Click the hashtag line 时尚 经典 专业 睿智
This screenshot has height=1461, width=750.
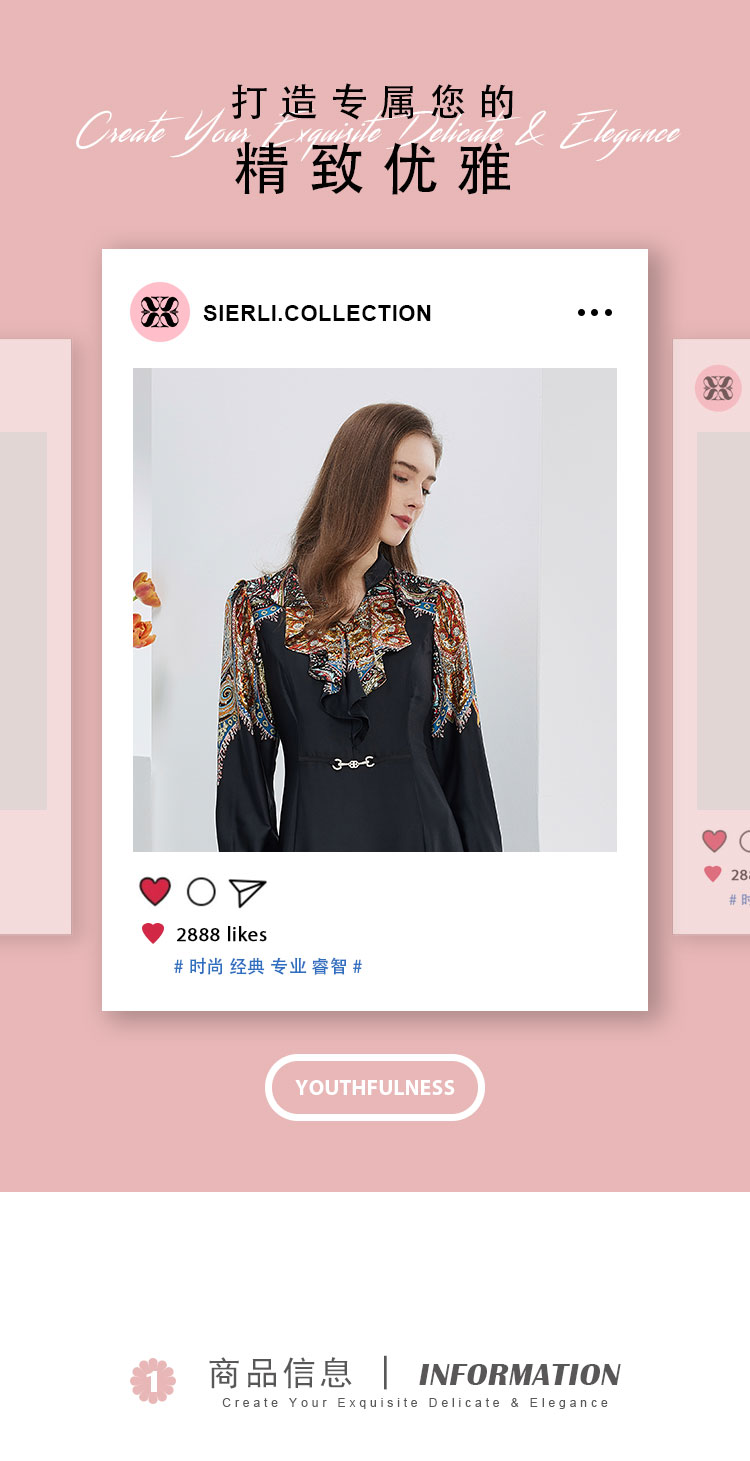[x=268, y=966]
